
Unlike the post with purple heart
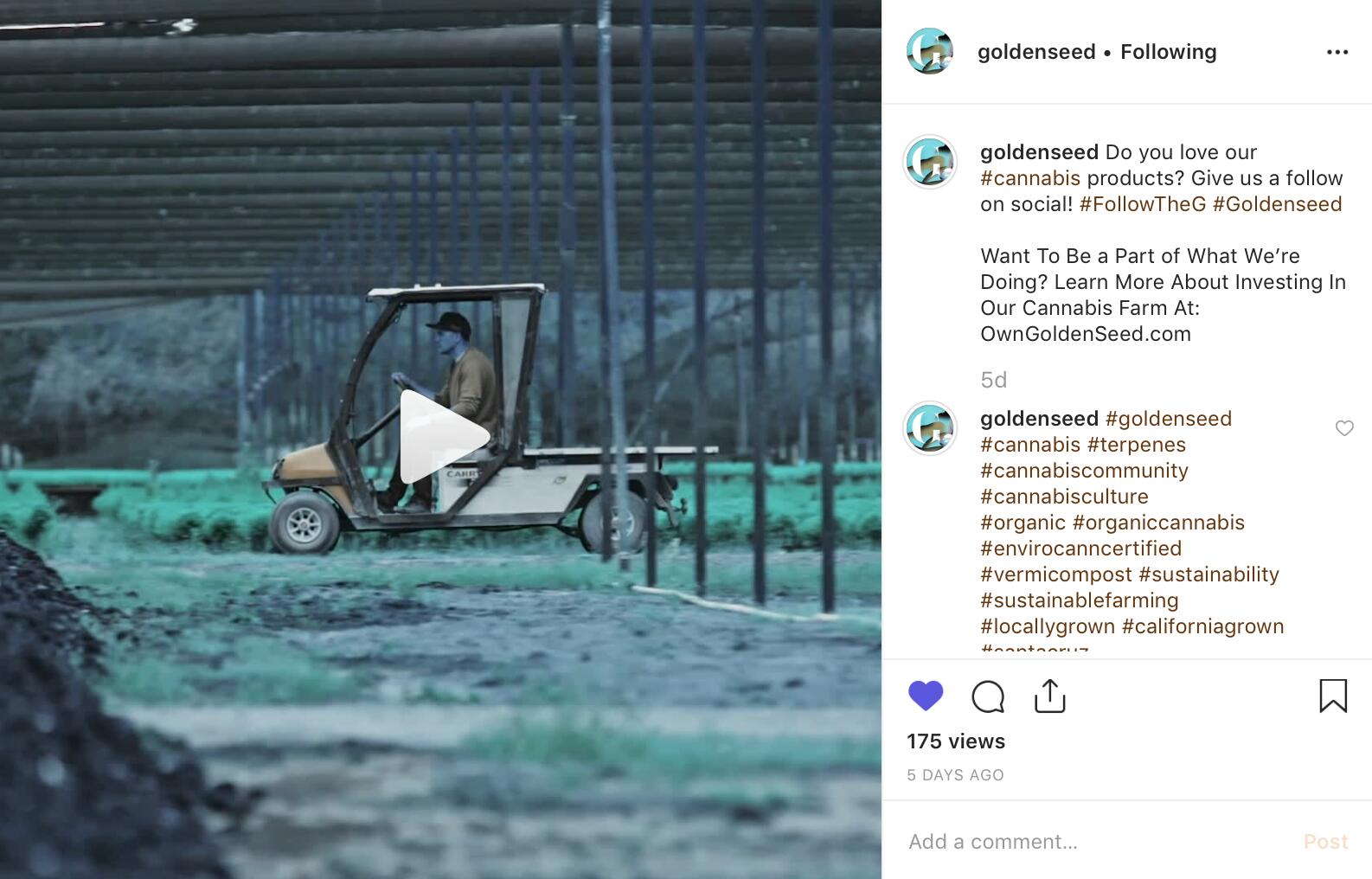(x=926, y=696)
